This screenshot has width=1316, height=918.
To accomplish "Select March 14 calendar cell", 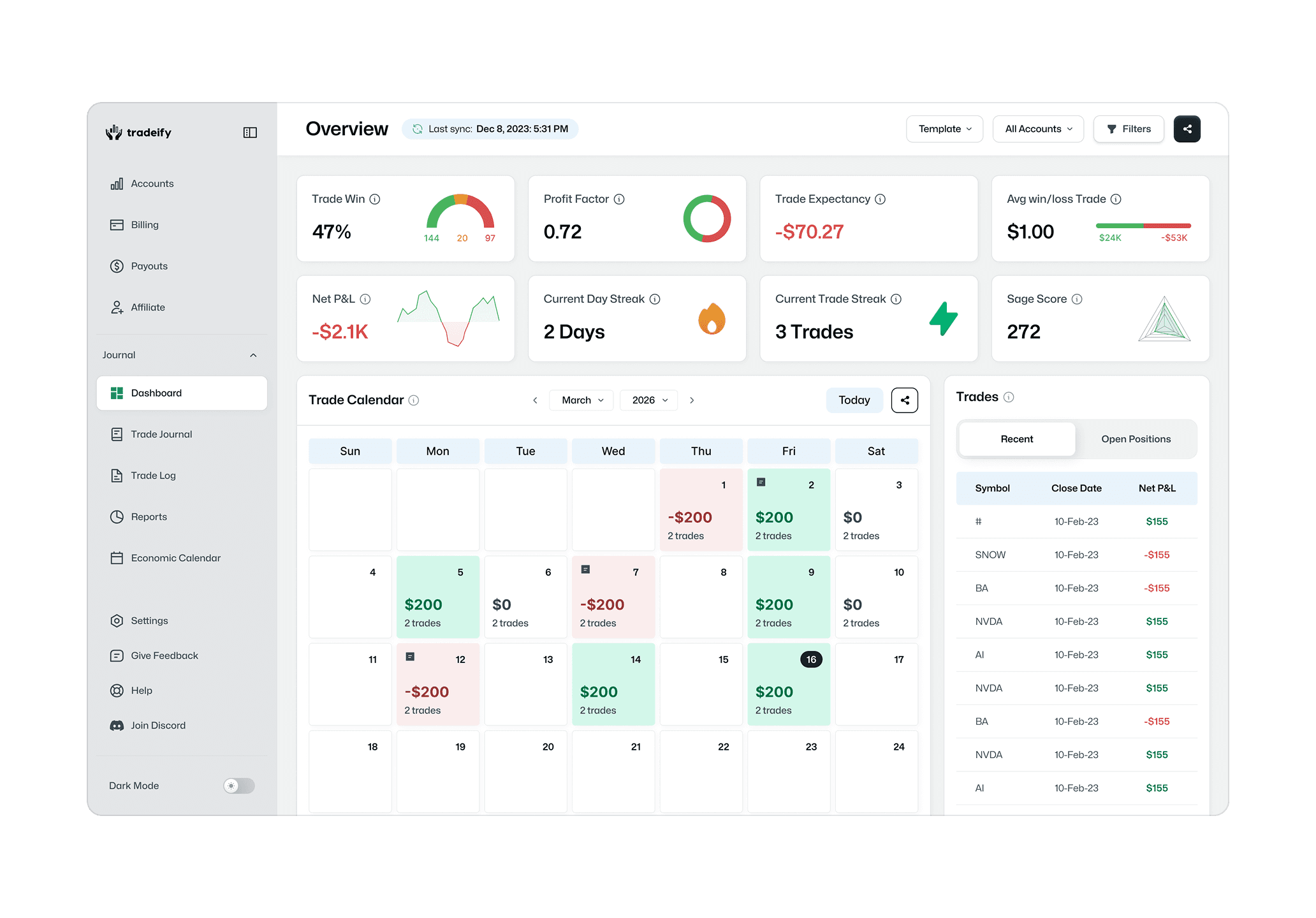I will (x=613, y=685).
